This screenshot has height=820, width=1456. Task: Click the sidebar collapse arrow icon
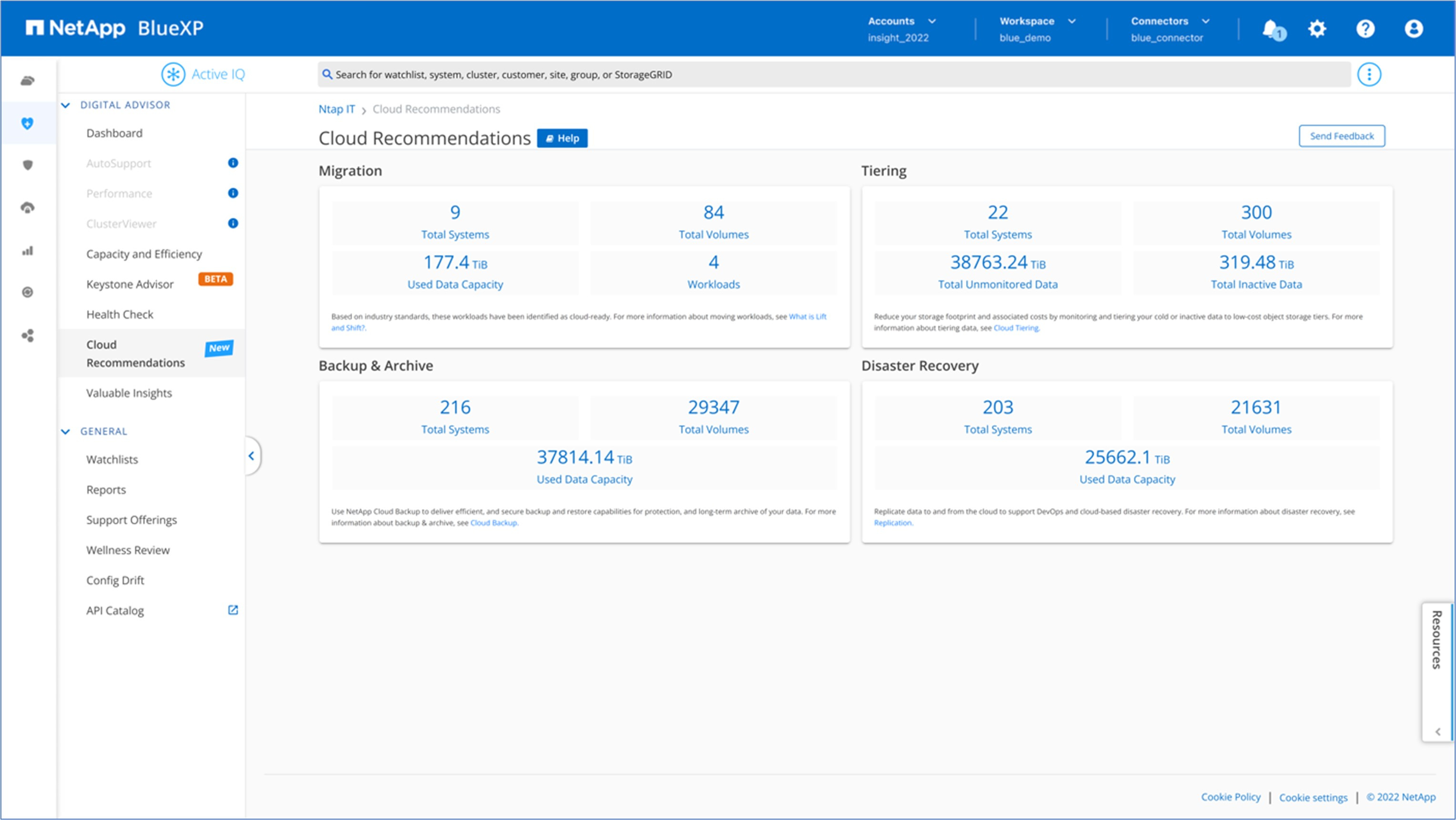[251, 455]
